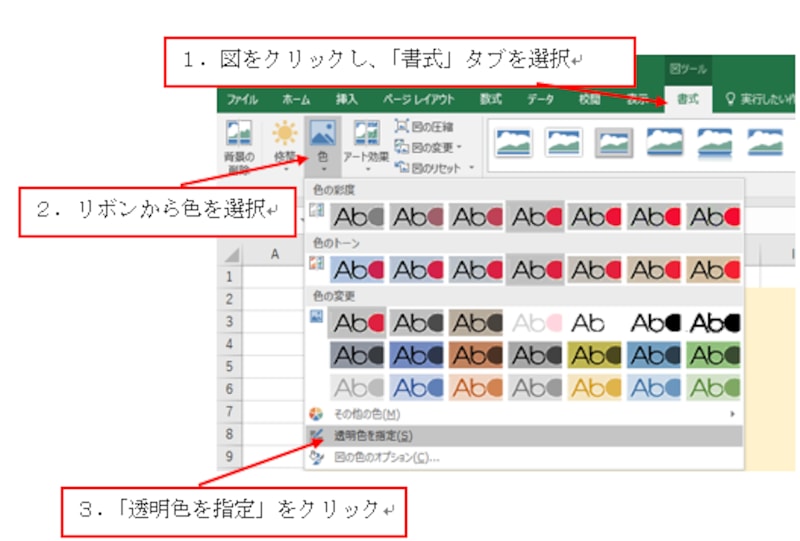The height and width of the screenshot is (541, 800).
Task: Click the 背景の削除 (Remove Background) icon
Action: [x=238, y=134]
